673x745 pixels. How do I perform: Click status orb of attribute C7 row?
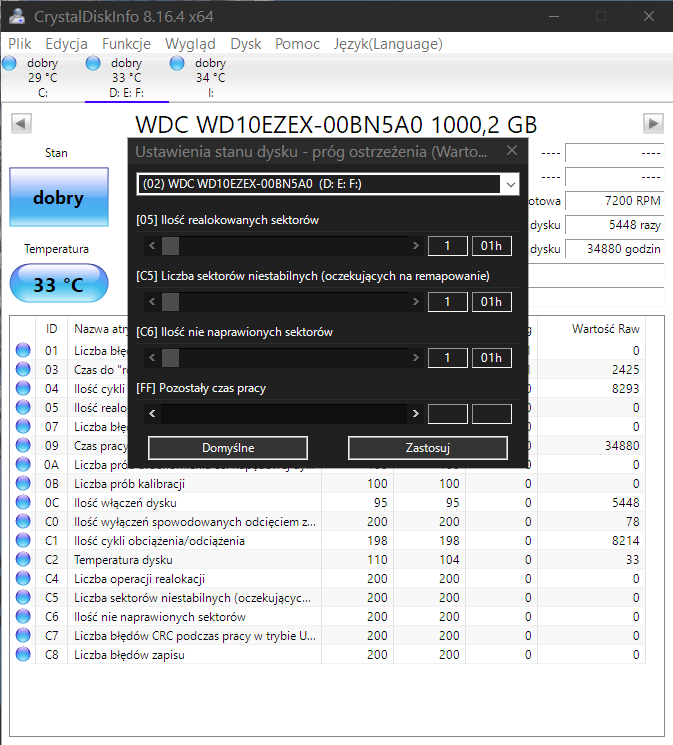click(23, 635)
